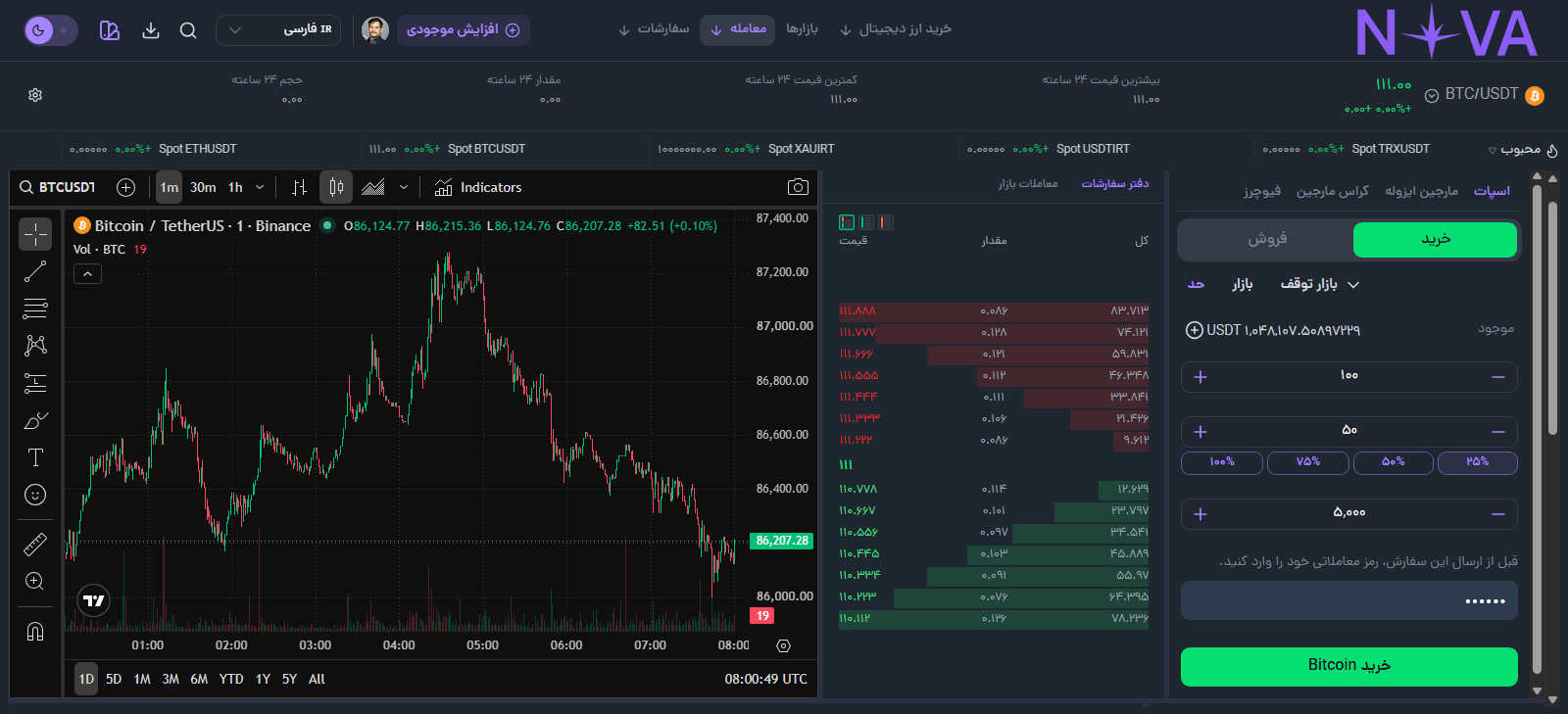
Task: Click the trading password input field
Action: [1348, 600]
